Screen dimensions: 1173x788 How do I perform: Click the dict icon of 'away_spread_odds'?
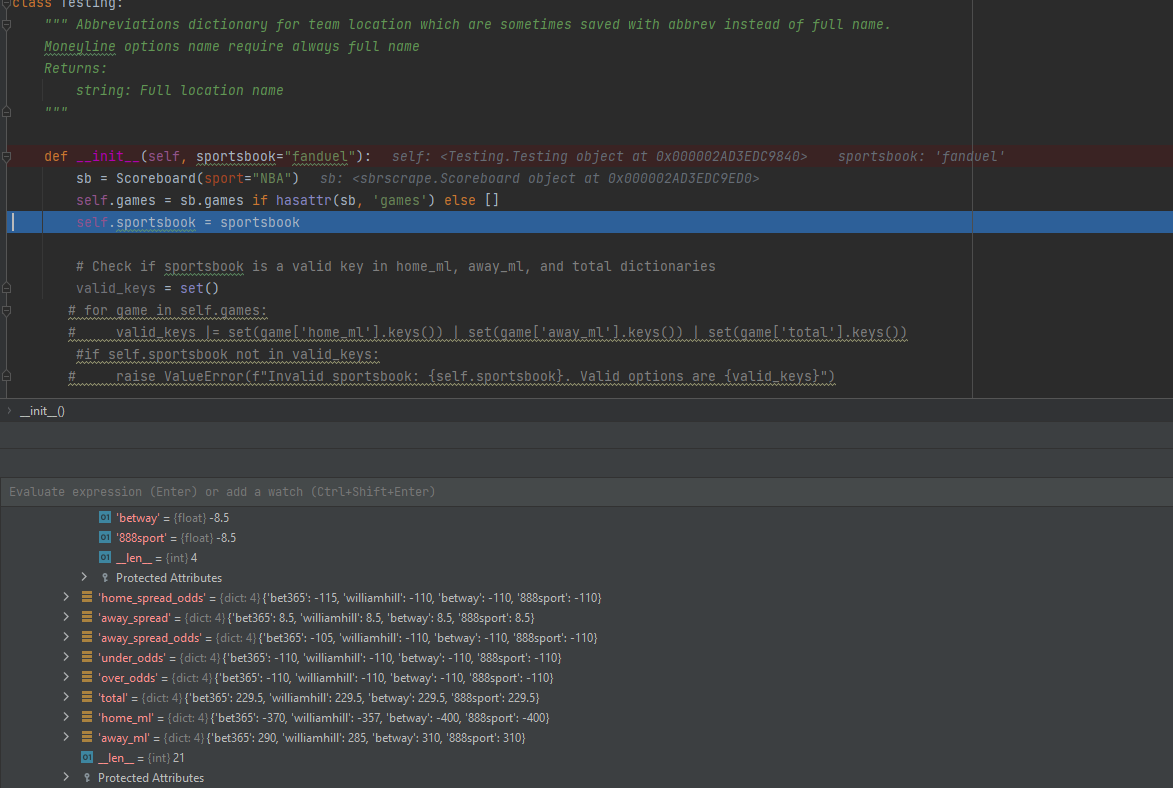click(87, 638)
